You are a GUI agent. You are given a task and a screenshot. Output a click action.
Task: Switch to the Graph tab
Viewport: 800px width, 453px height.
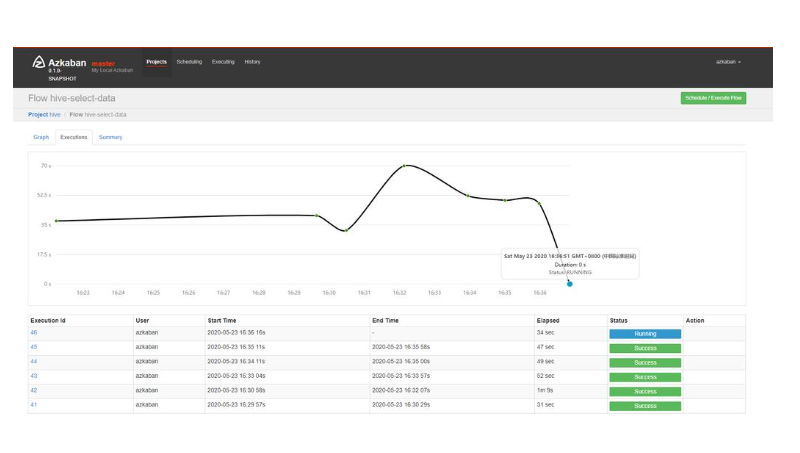[x=41, y=137]
